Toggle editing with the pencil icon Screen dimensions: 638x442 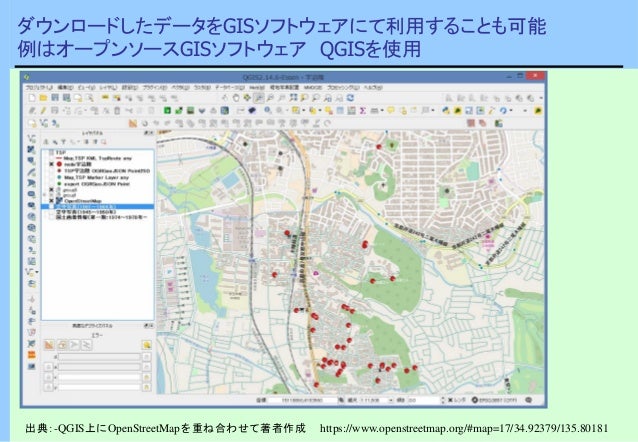click(44, 111)
